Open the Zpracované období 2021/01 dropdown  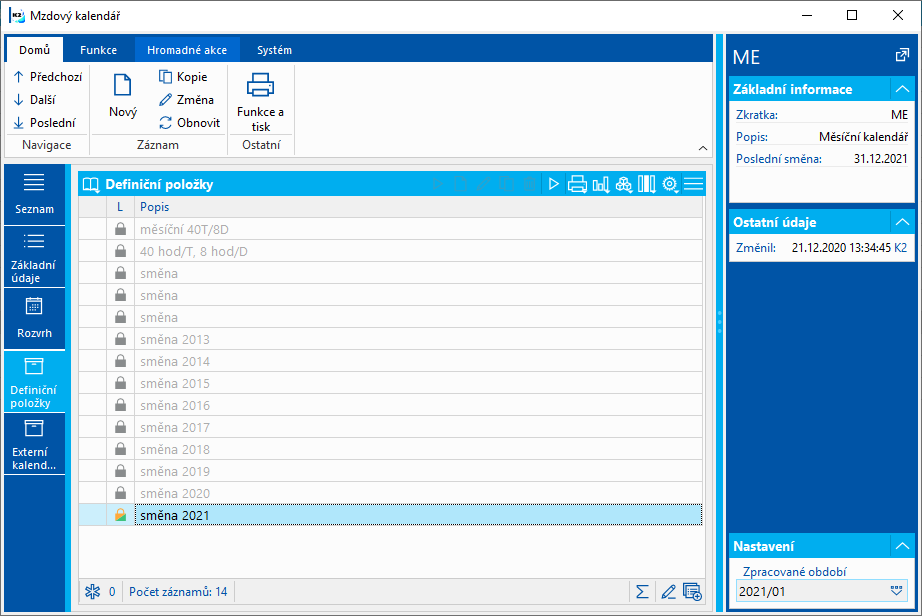pyautogui.click(x=896, y=591)
